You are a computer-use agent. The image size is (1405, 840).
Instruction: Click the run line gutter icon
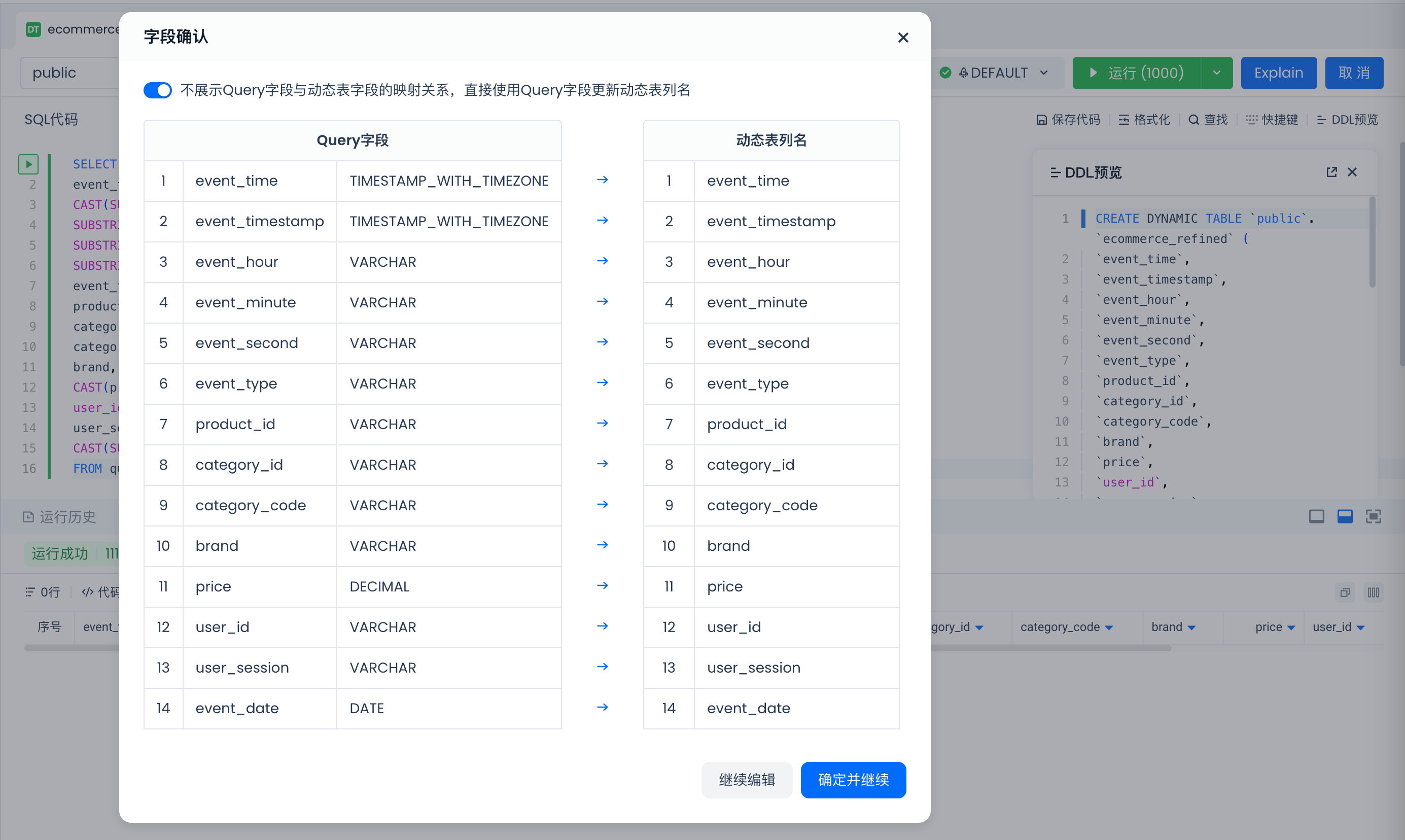point(28,164)
